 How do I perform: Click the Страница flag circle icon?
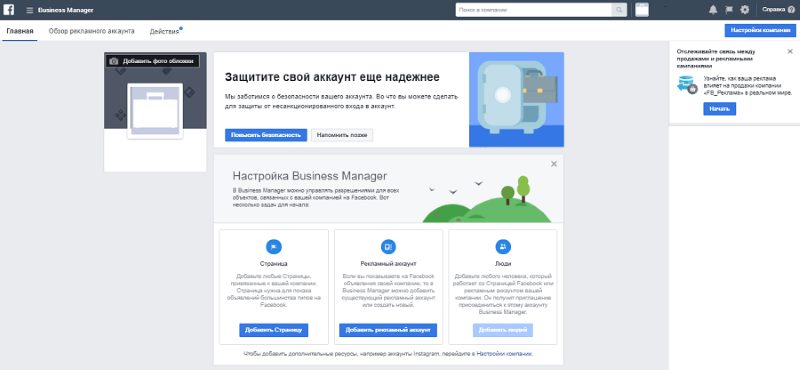pos(273,247)
